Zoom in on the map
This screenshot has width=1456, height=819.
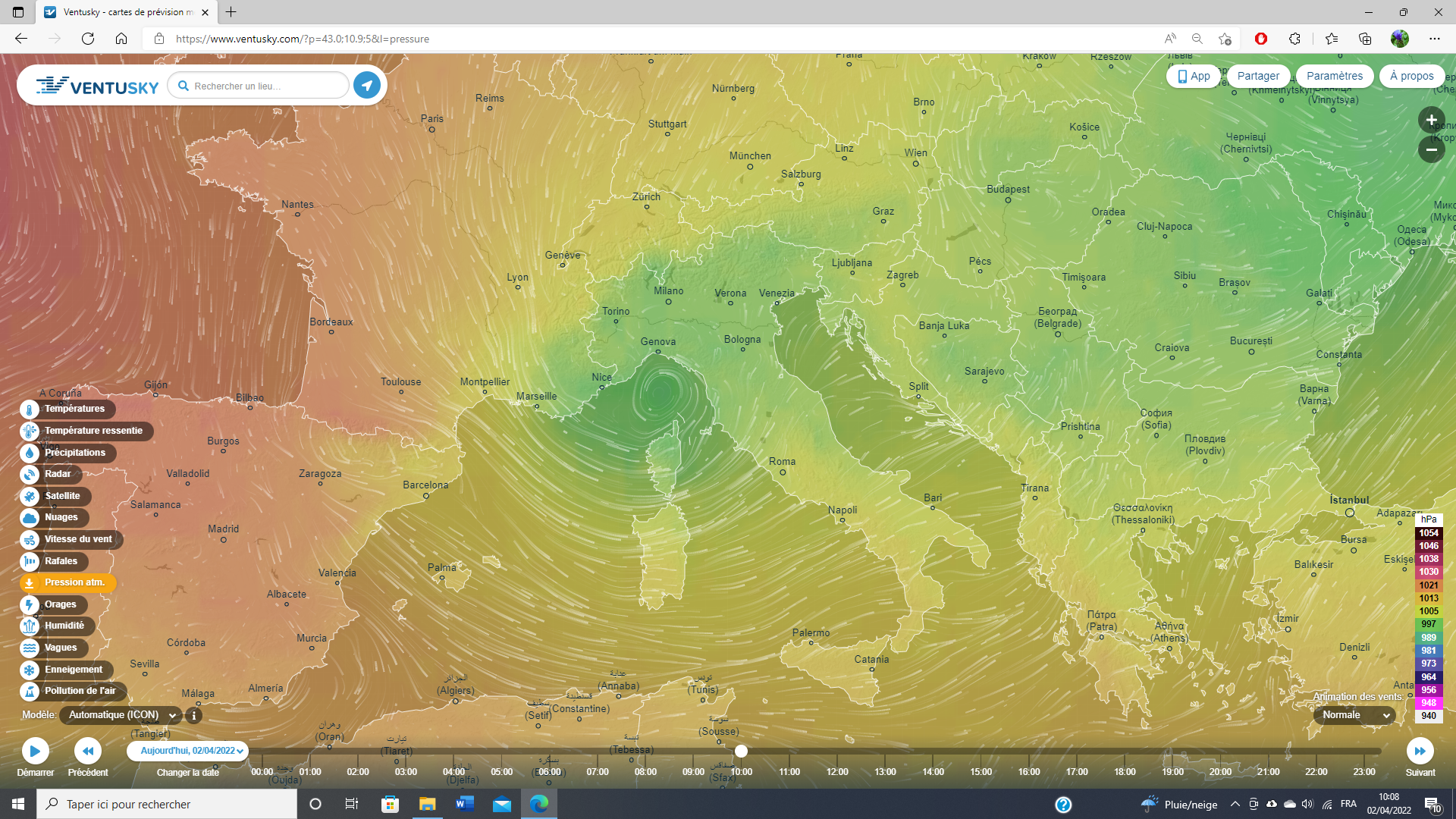point(1431,120)
